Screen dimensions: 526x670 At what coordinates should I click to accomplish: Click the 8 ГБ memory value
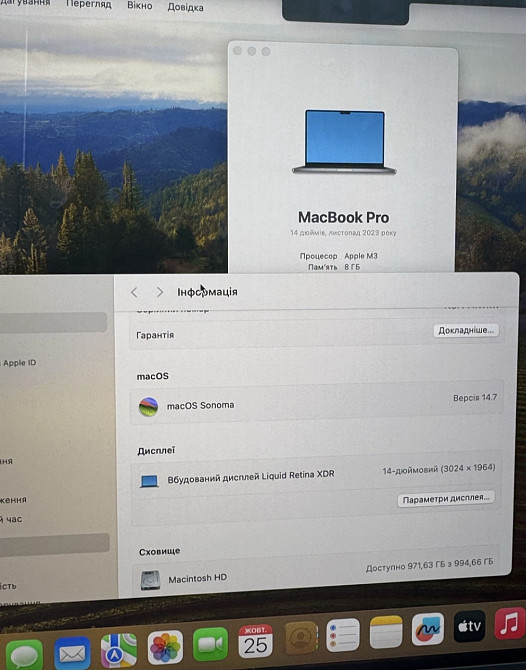pos(352,267)
